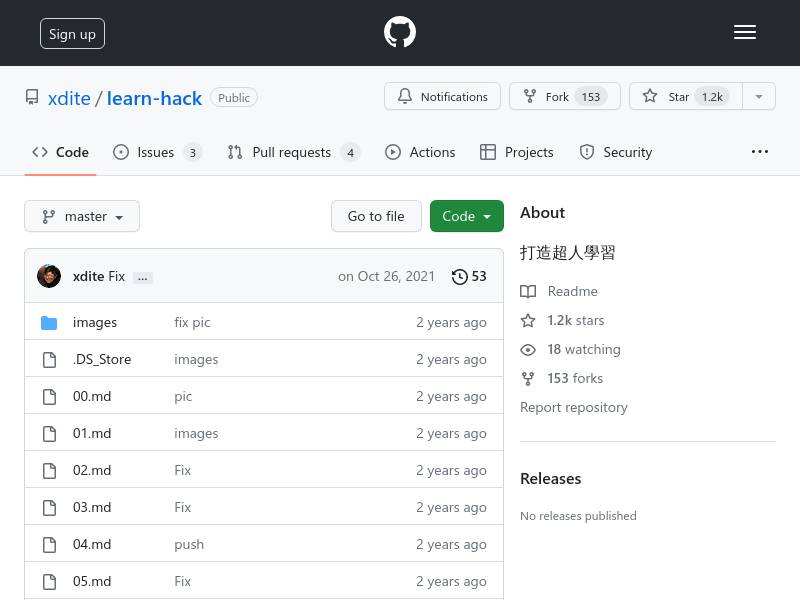Open the GitHub home logo
The height and width of the screenshot is (600, 800).
click(399, 32)
